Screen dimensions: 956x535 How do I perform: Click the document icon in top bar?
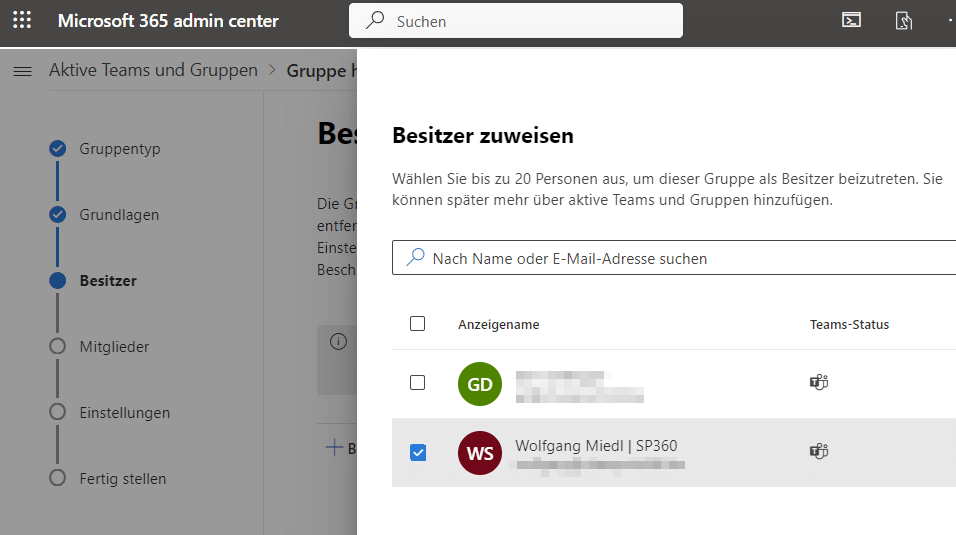[x=904, y=21]
